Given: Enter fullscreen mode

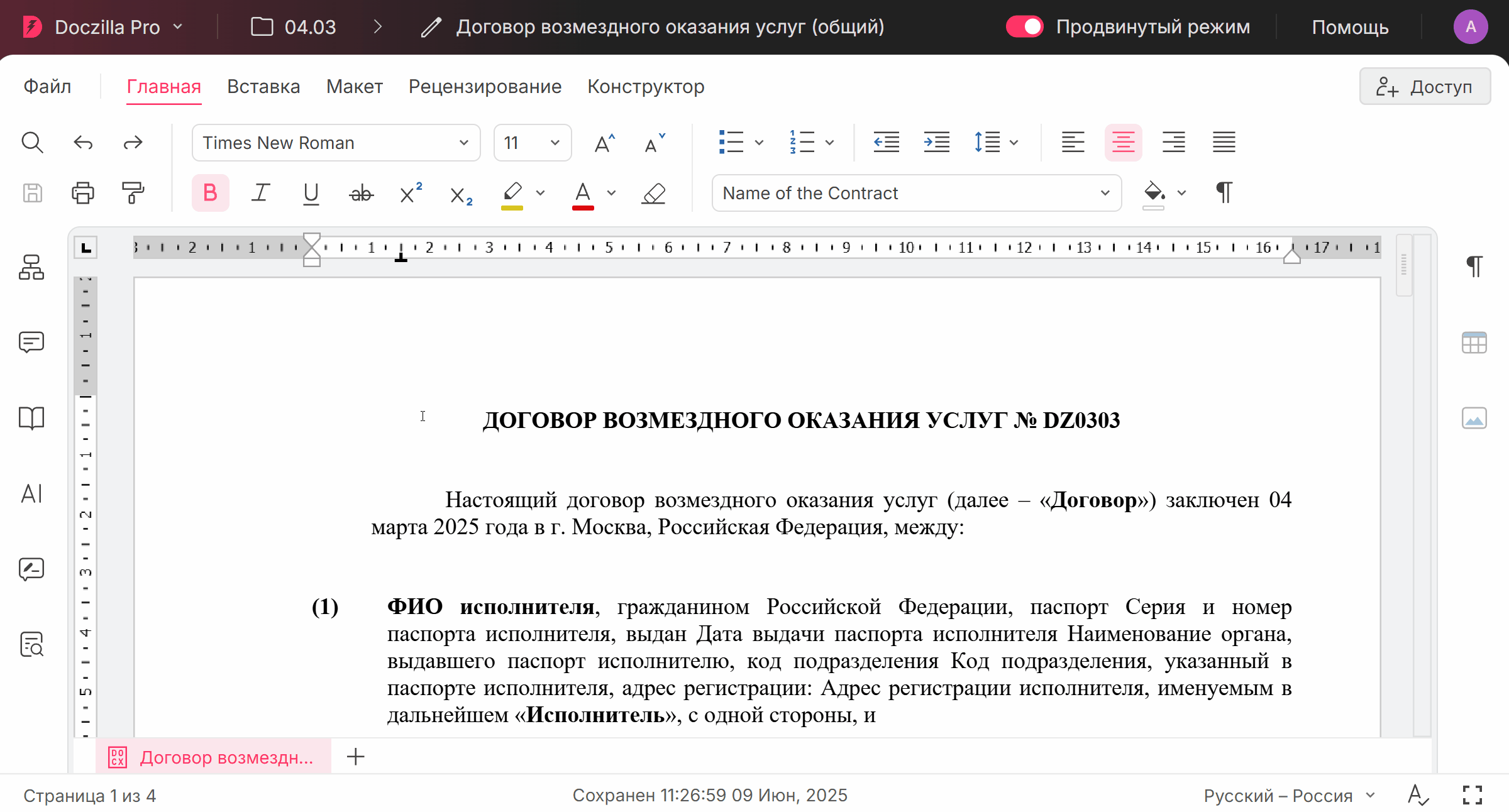Looking at the screenshot, I should pyautogui.click(x=1473, y=795).
